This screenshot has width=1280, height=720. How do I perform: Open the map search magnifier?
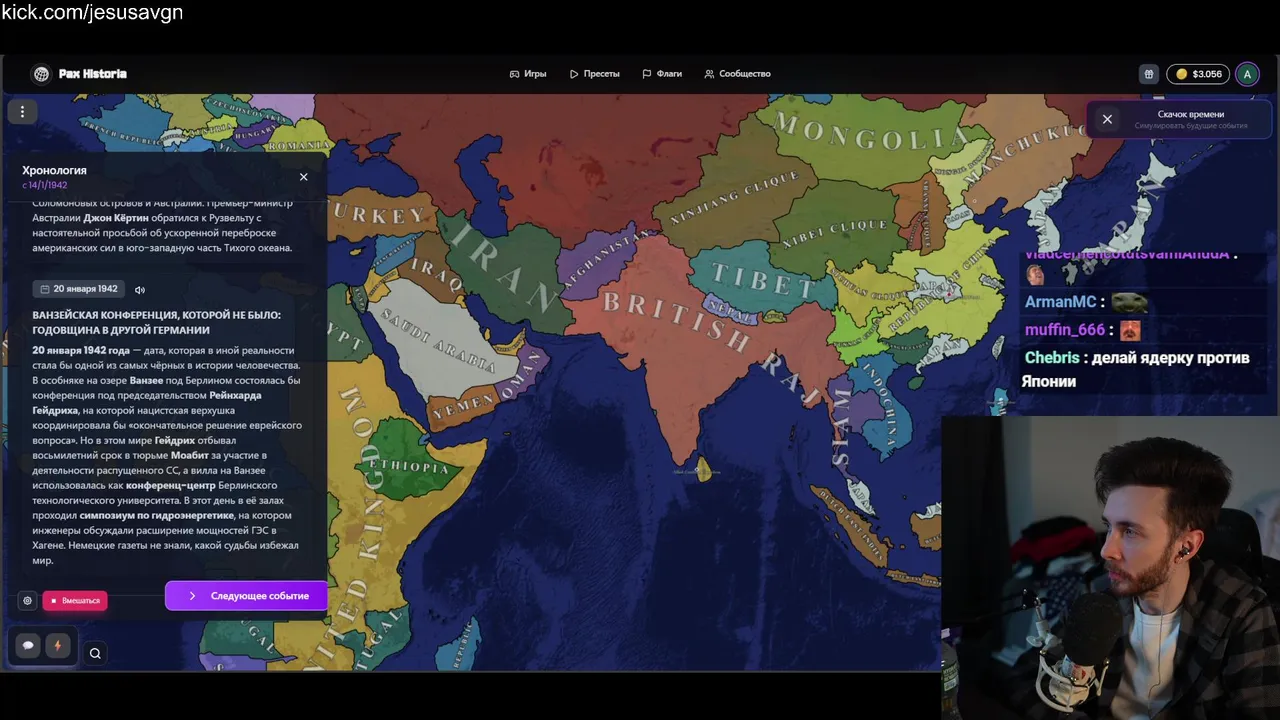pos(95,654)
